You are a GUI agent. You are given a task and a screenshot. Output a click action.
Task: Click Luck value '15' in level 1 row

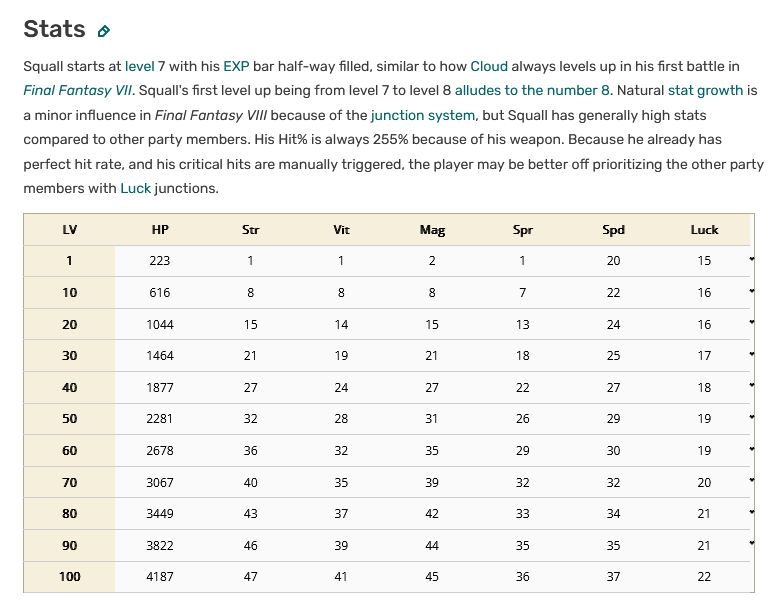point(704,261)
